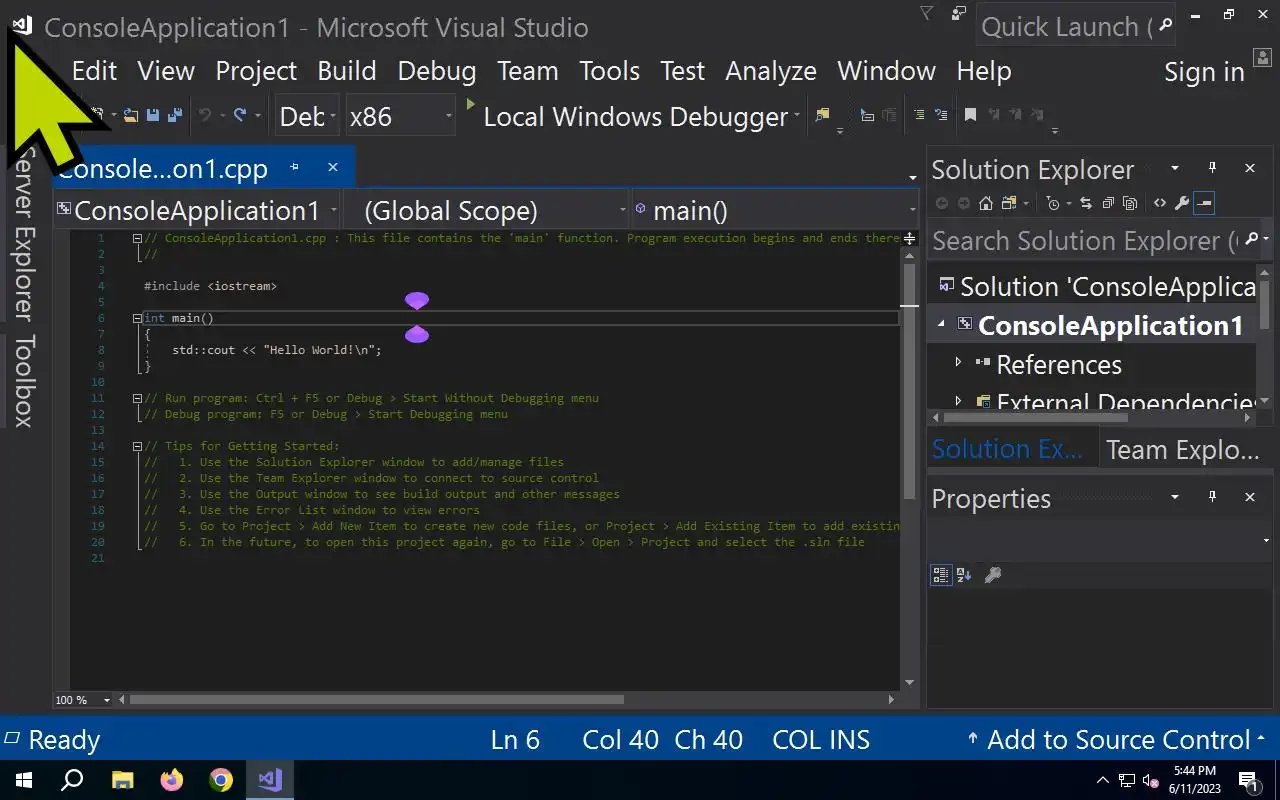
Task: Open Firefox from the taskbar
Action: pyautogui.click(x=172, y=780)
